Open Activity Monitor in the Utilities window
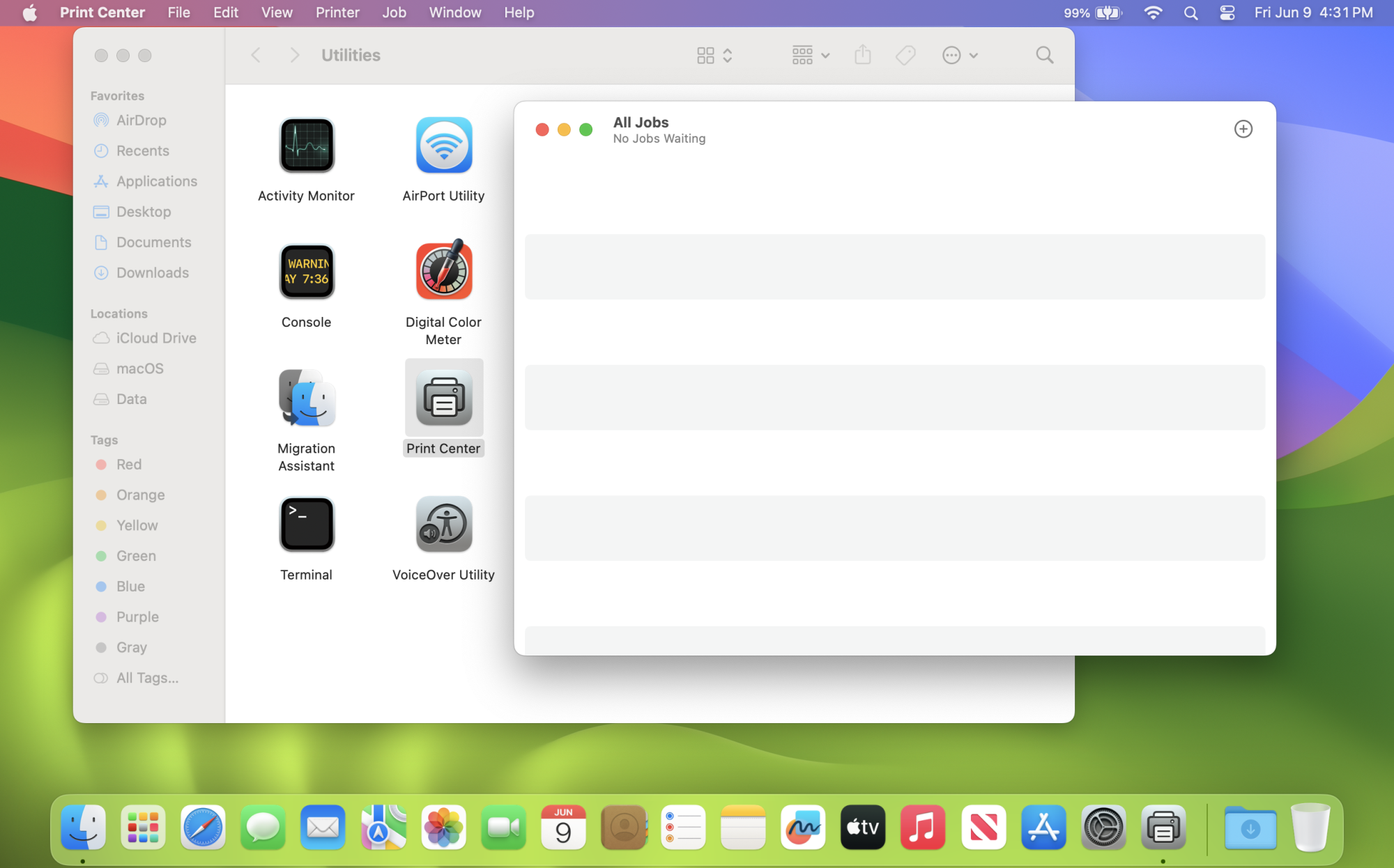The height and width of the screenshot is (868, 1394). point(307,145)
